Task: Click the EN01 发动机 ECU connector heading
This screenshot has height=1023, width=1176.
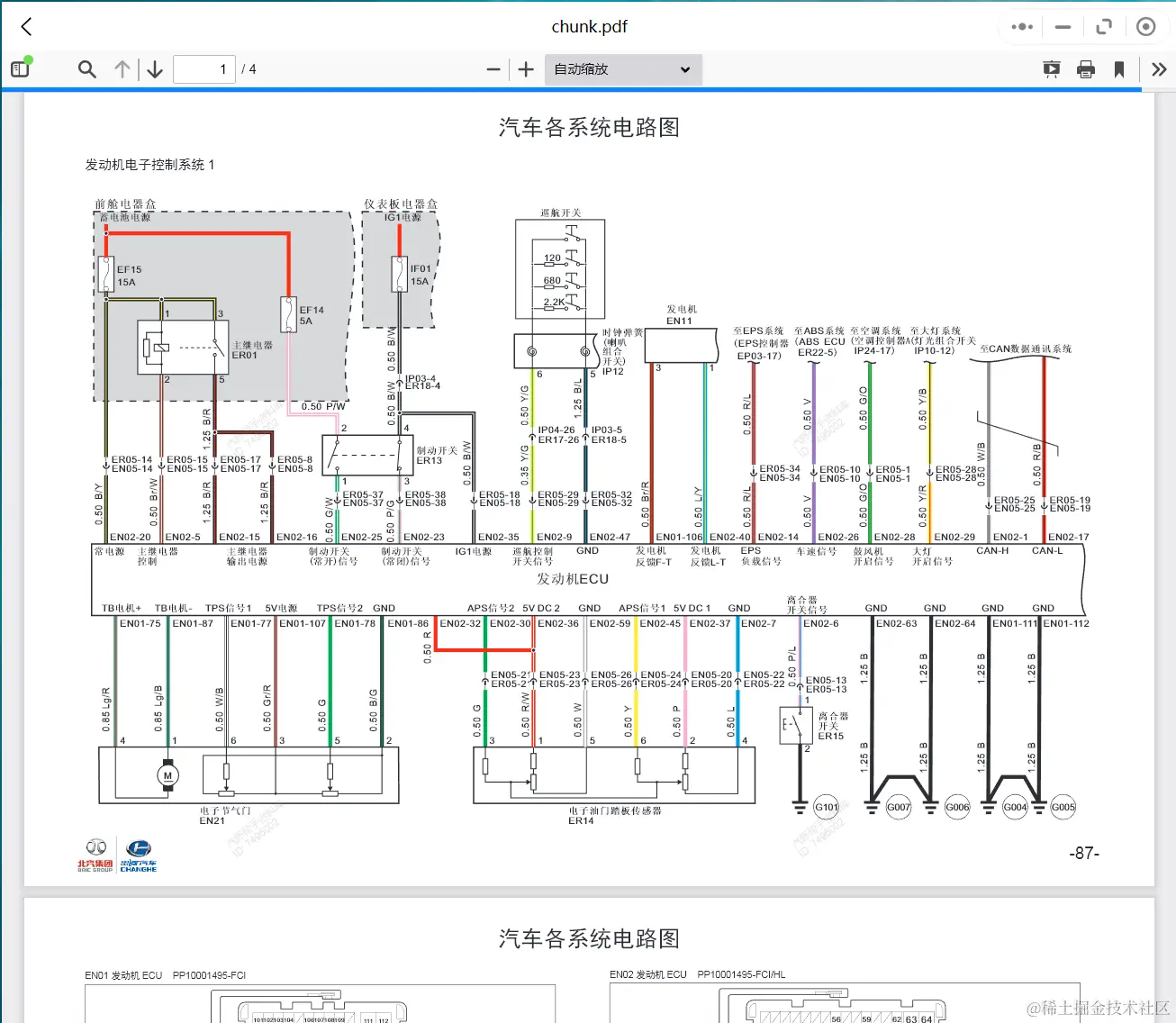Action: (165, 975)
